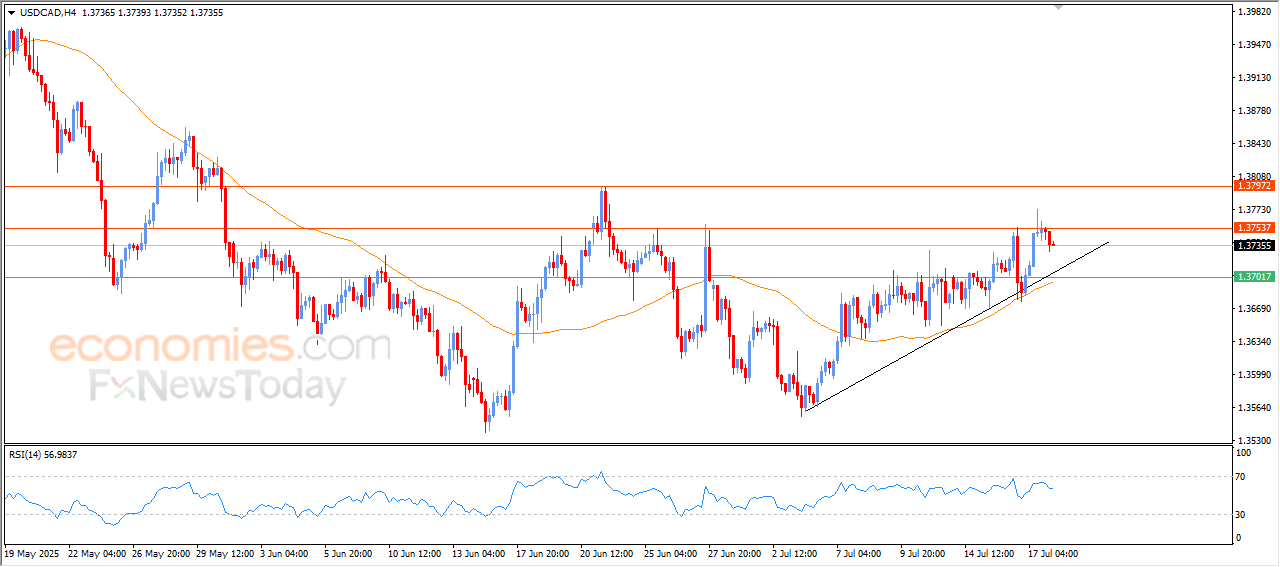Click the 20 Jun 12:00 time label
Image resolution: width=1280 pixels, height=567 pixels.
point(608,552)
